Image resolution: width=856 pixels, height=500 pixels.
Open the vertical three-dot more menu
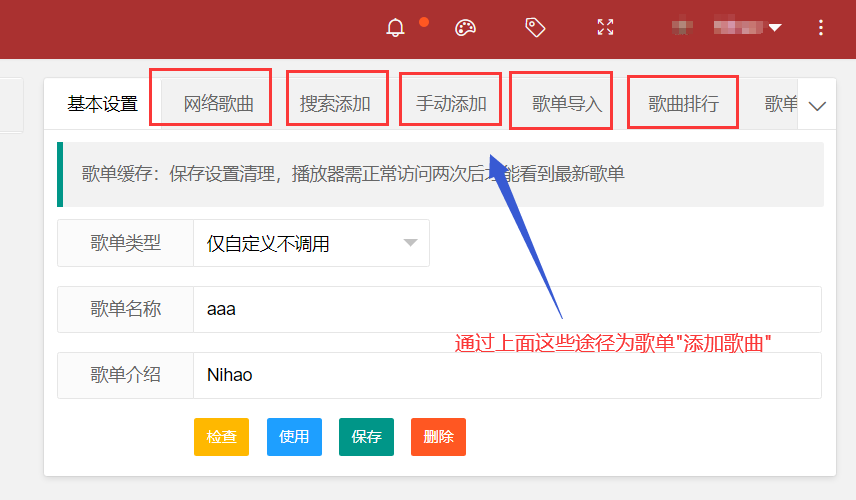coord(821,28)
